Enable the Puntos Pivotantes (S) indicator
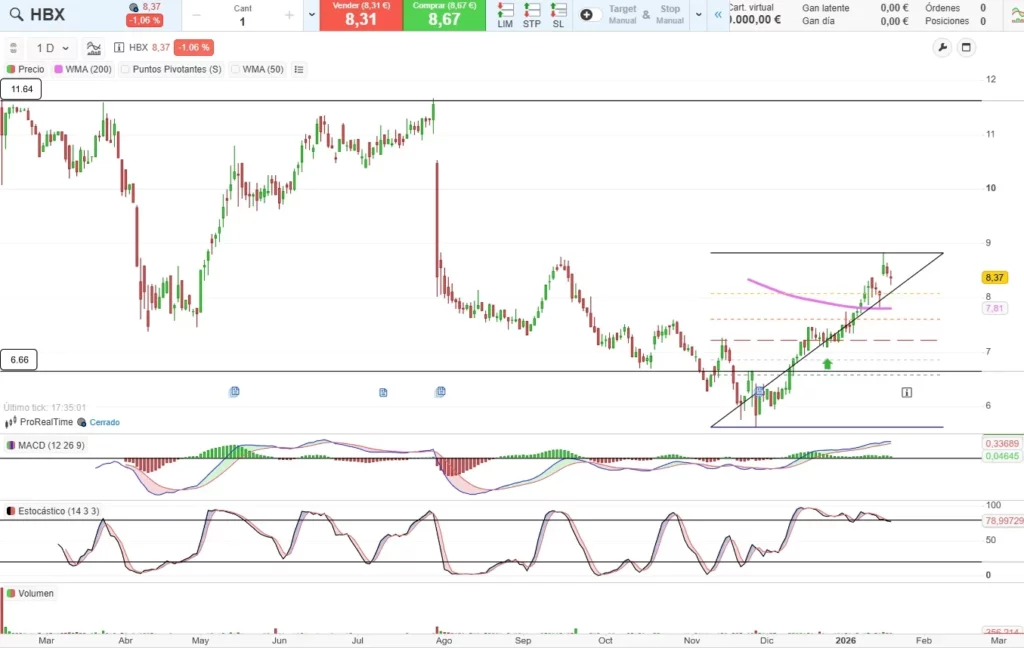Image resolution: width=1024 pixels, height=648 pixels. [126, 69]
